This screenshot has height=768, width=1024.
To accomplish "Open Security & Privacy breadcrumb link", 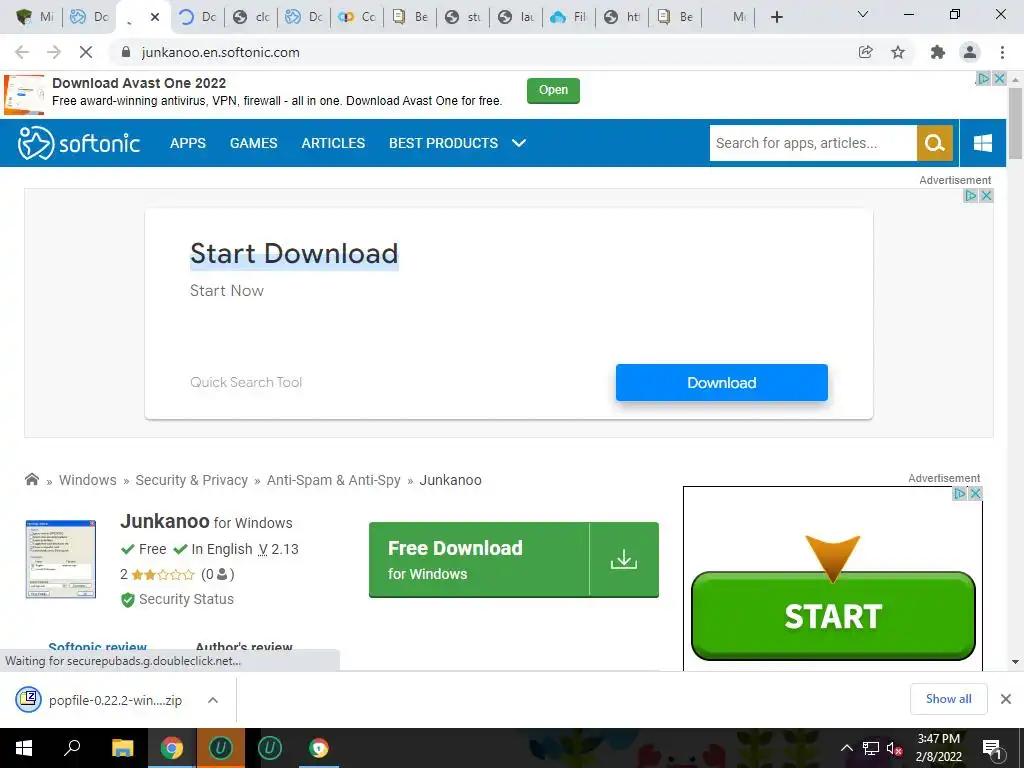I will (x=191, y=480).
